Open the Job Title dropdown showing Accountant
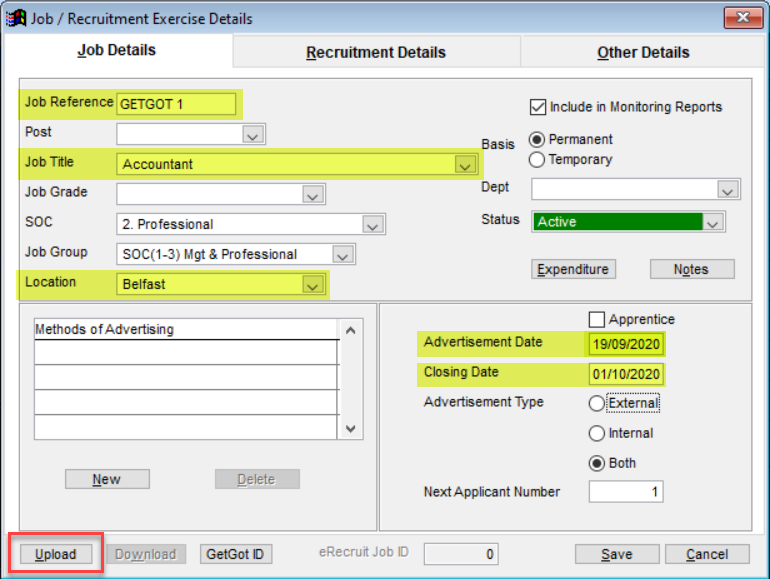The width and height of the screenshot is (770, 579). (x=465, y=164)
